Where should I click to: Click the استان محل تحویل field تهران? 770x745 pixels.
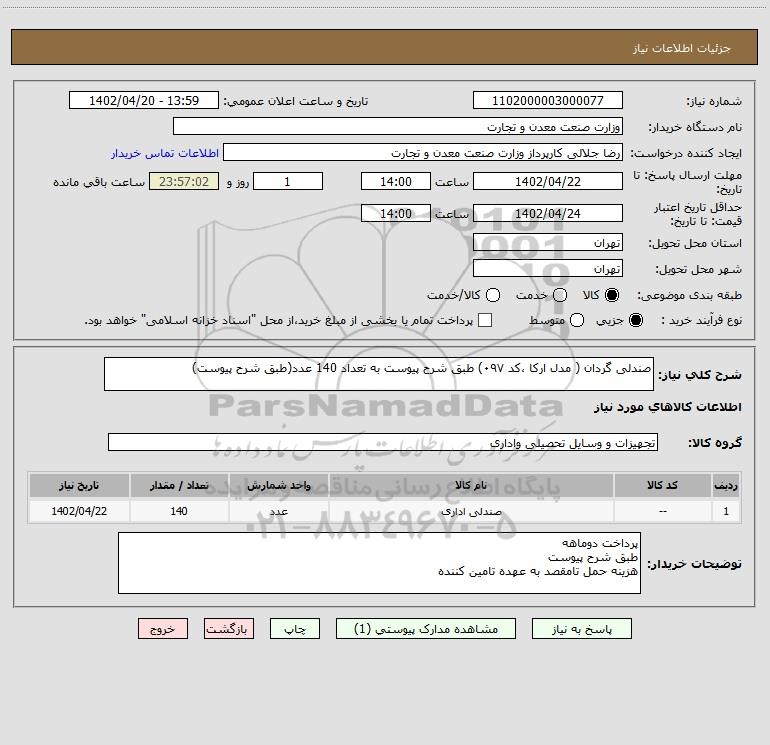(548, 242)
